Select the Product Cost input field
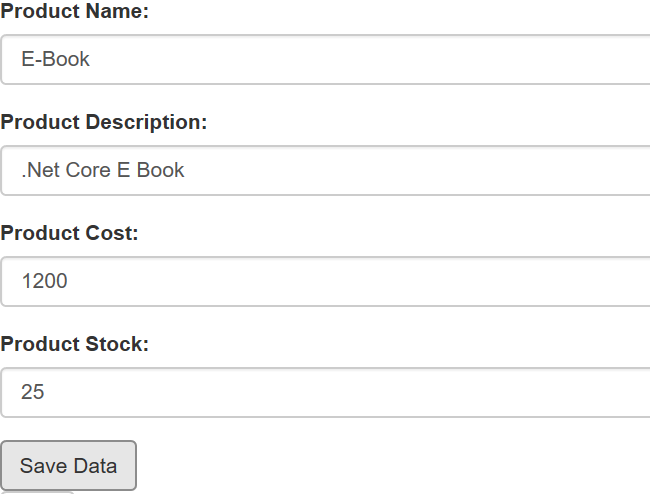This screenshot has height=494, width=650. [325, 282]
